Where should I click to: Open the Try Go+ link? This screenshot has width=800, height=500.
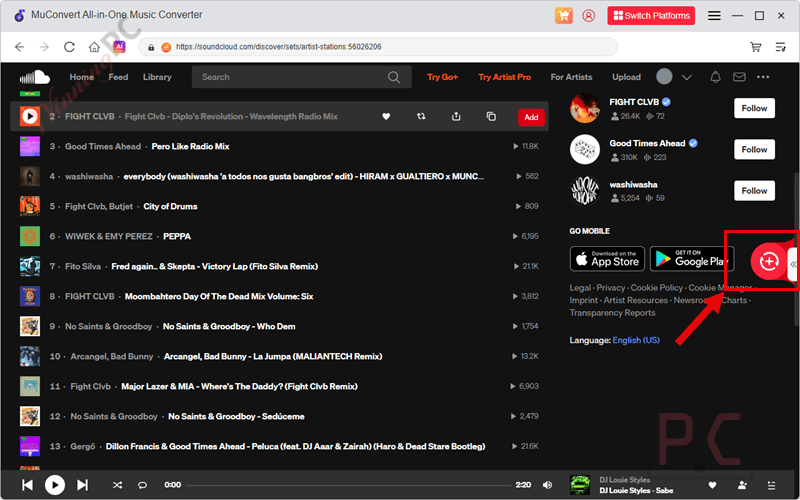click(x=442, y=77)
